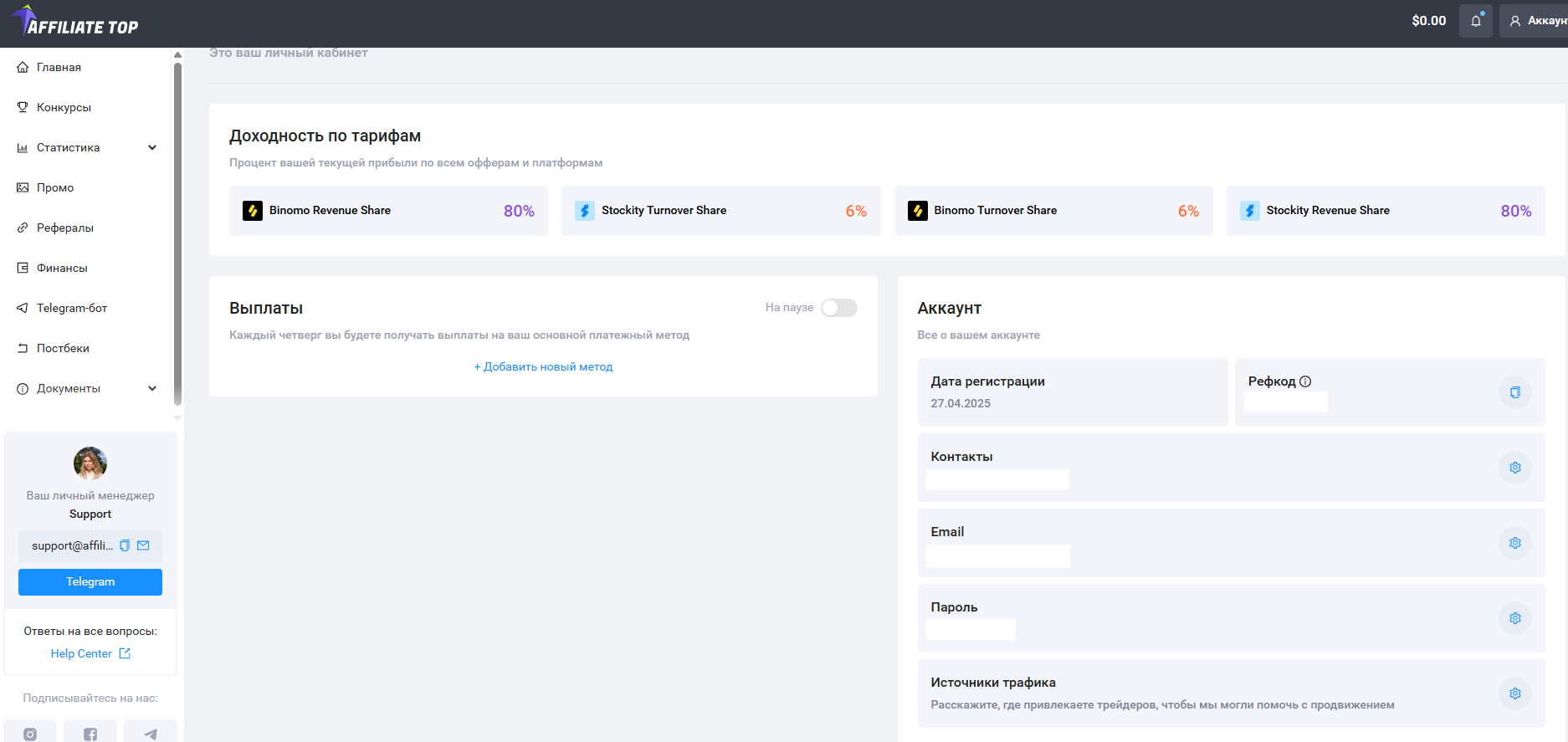Click the envelope icon by support email
Viewport: 1568px width, 742px height.
point(143,545)
